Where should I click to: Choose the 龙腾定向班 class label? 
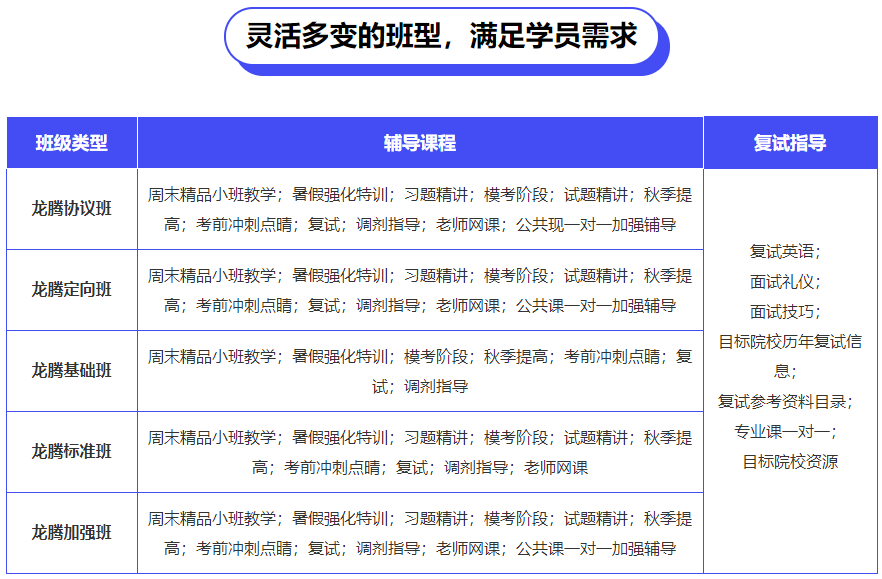click(x=71, y=290)
